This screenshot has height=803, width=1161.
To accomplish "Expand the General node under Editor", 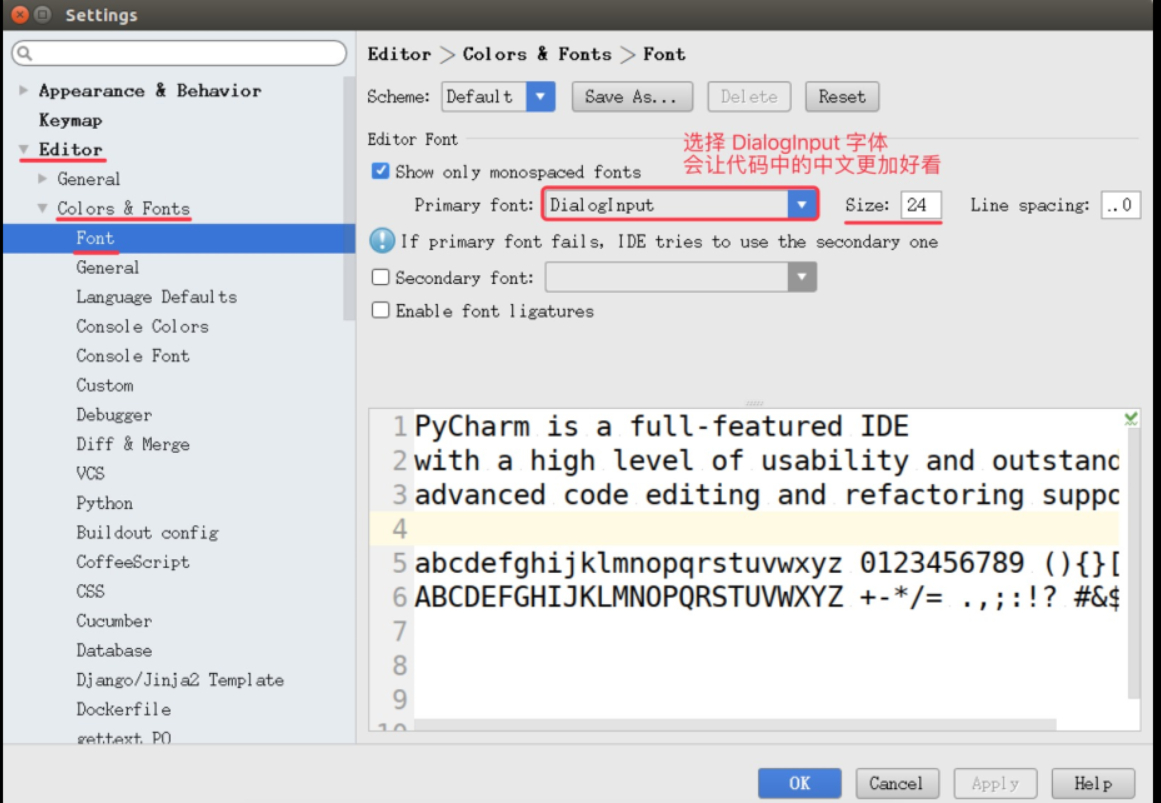I will [x=43, y=179].
